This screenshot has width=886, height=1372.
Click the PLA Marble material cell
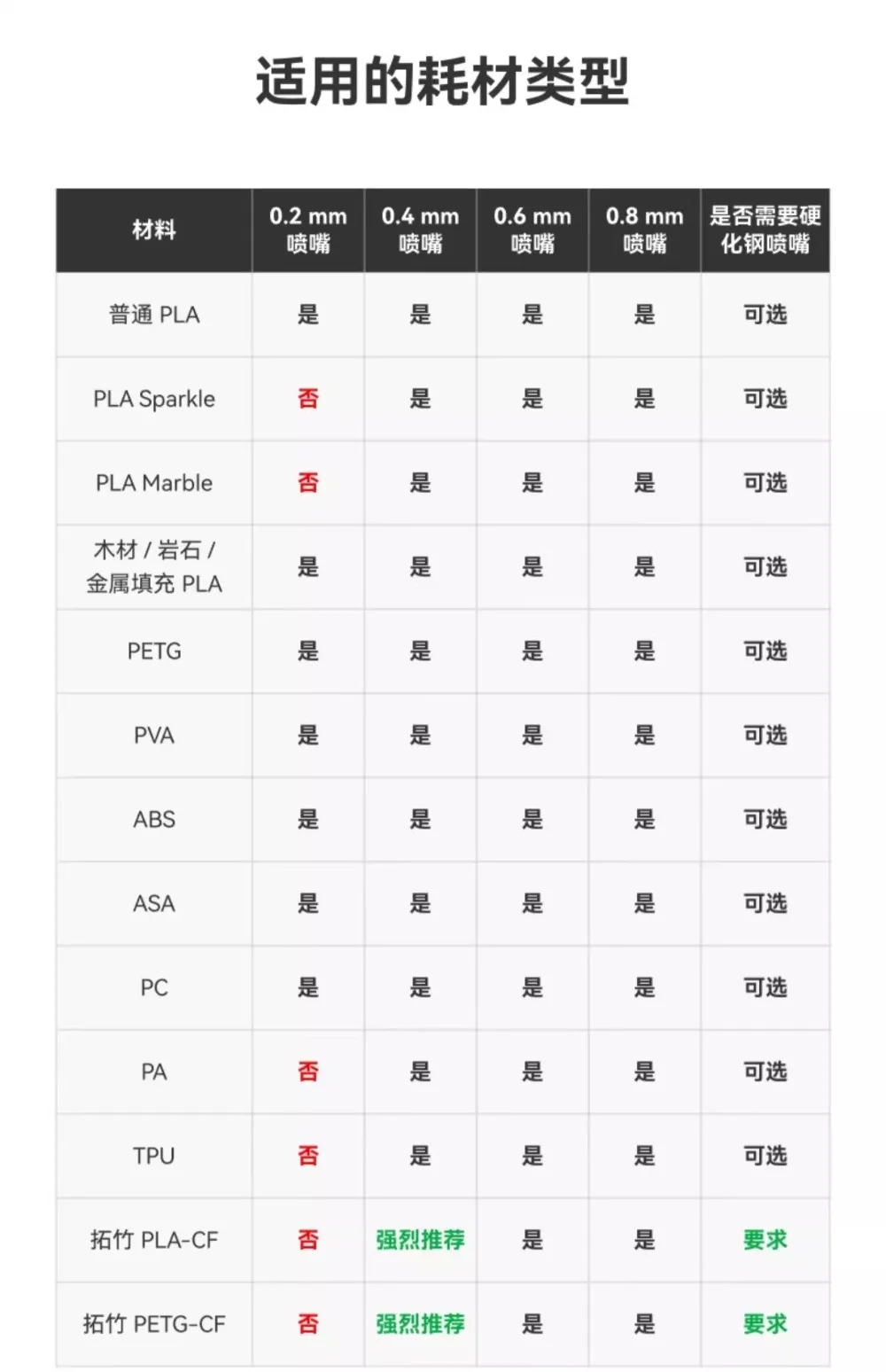[x=154, y=483]
